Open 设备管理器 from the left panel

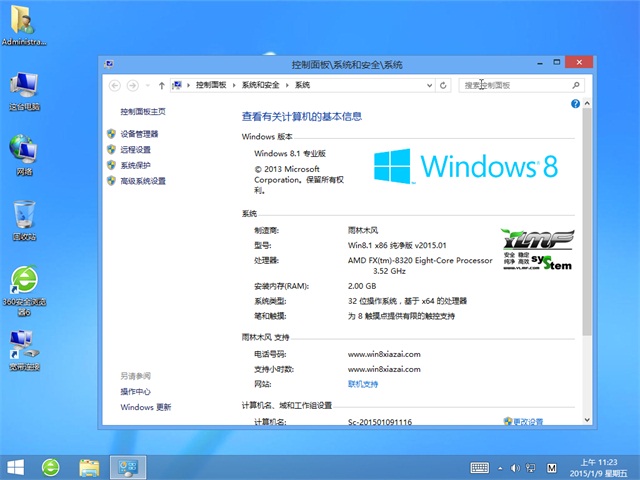[x=139, y=133]
